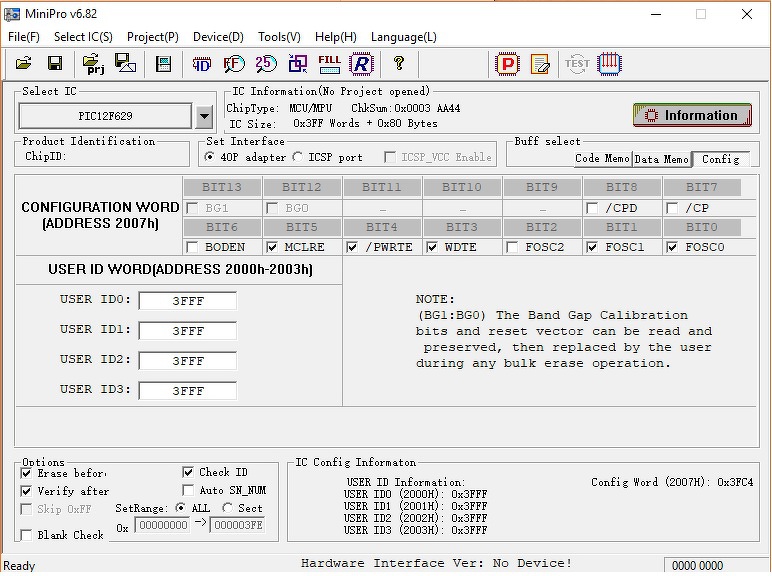Click the 0000 0000 status bar counter

click(697, 566)
